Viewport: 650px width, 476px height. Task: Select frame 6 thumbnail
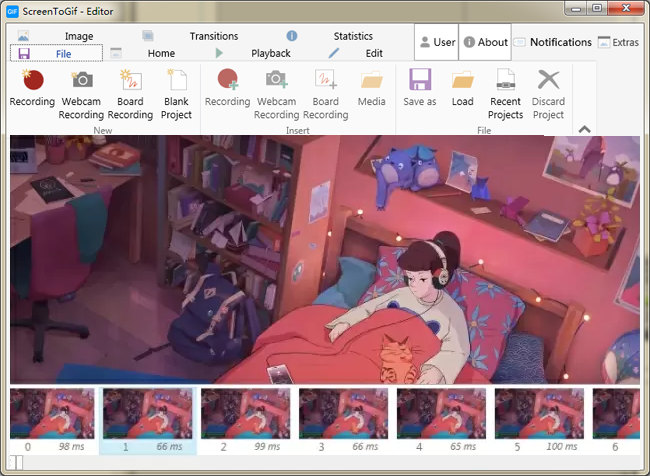[x=616, y=413]
